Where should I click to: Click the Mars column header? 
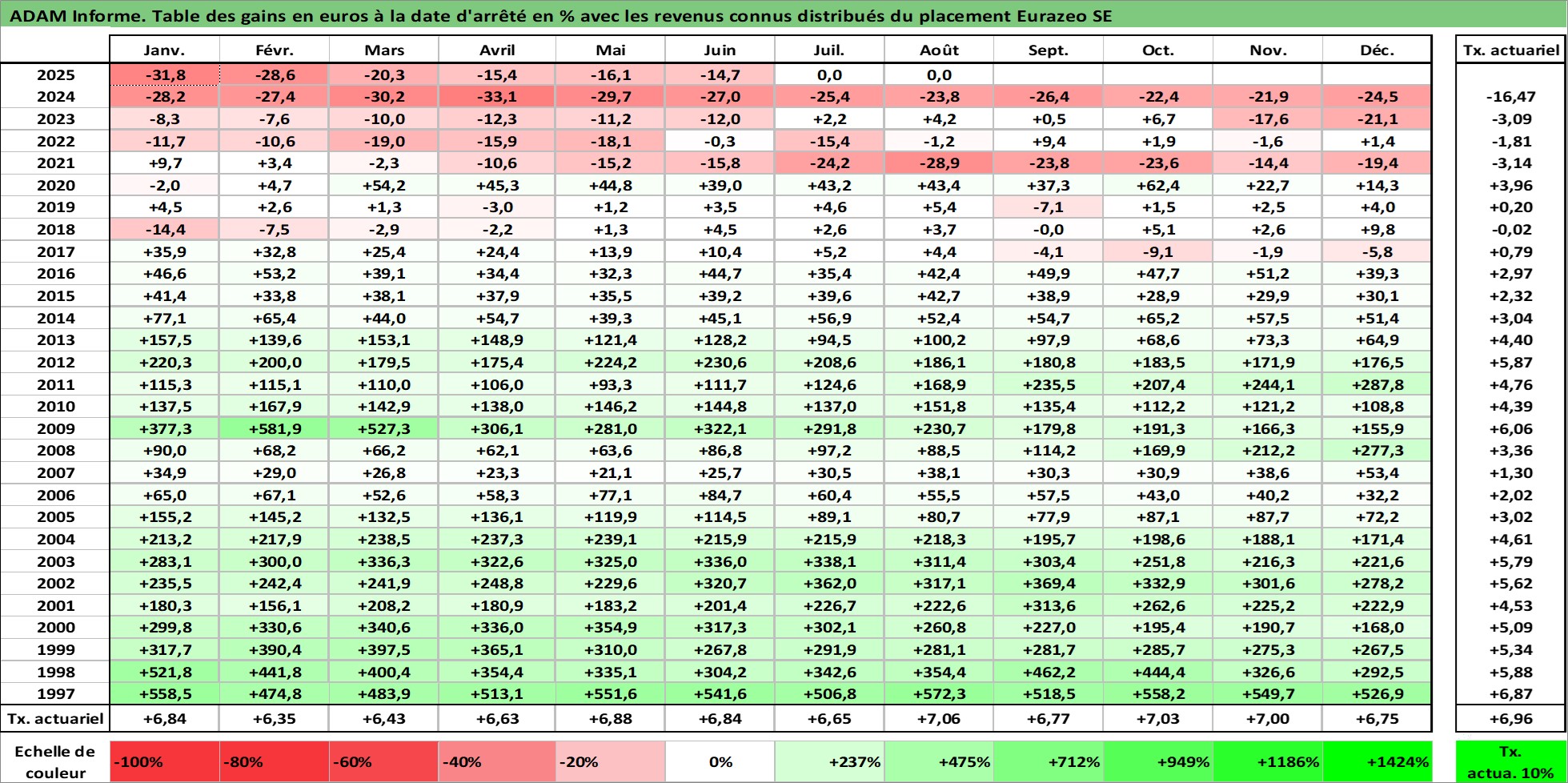tap(383, 50)
